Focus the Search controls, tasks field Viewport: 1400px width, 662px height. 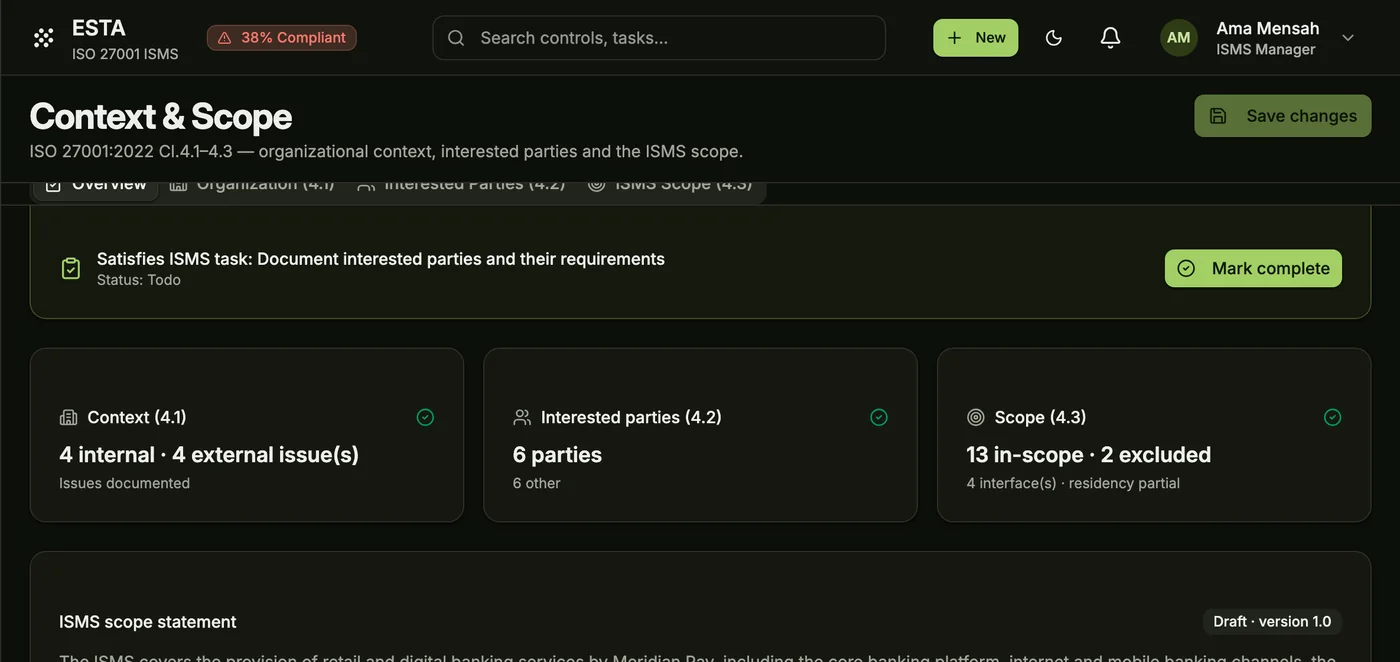[659, 38]
